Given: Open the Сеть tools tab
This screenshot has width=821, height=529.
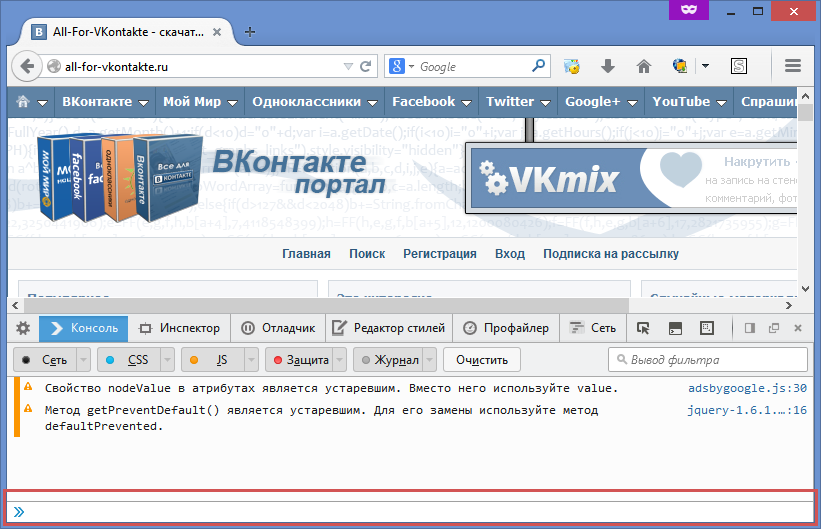Looking at the screenshot, I should pyautogui.click(x=593, y=328).
